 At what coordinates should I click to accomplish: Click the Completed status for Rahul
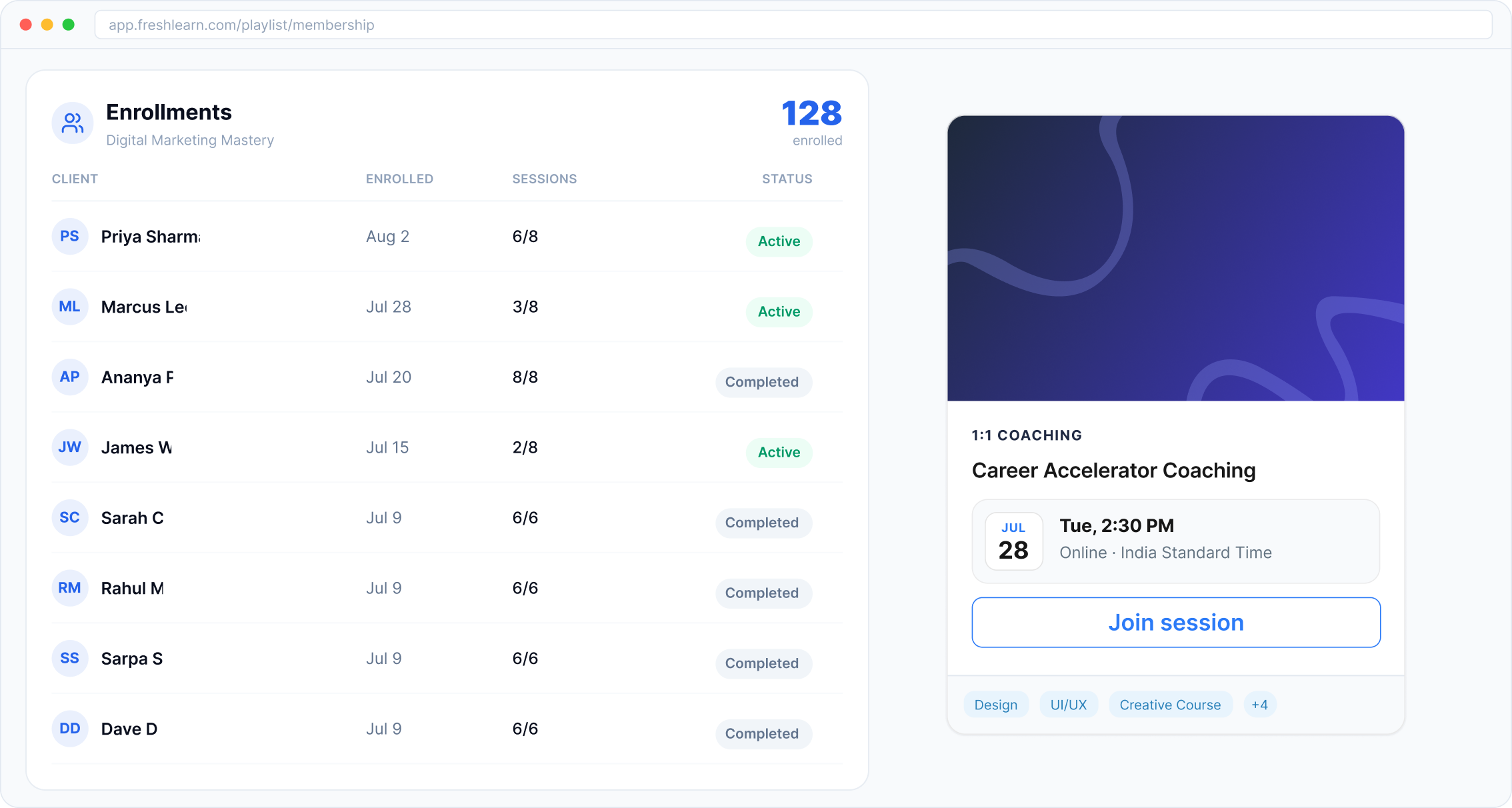(x=764, y=593)
